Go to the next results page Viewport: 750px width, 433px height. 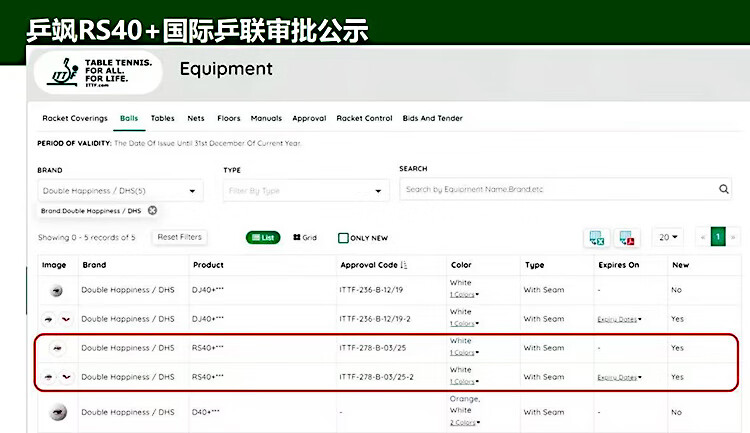(734, 237)
